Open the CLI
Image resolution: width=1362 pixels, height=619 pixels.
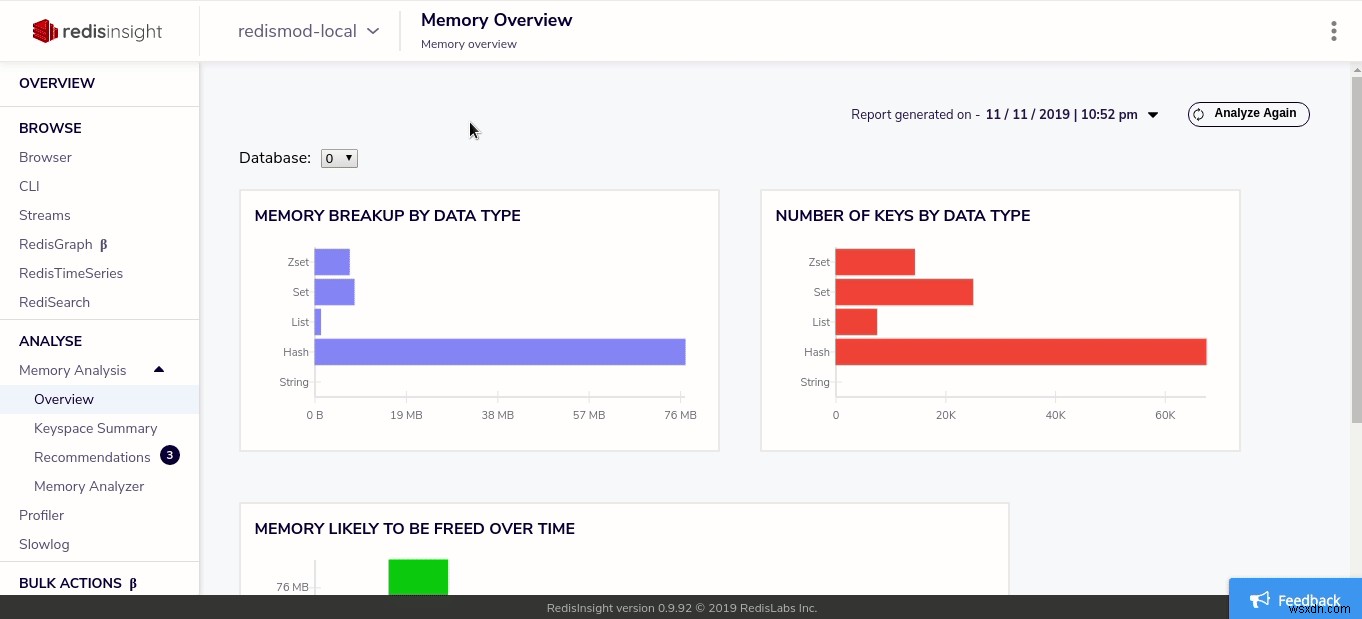click(29, 186)
